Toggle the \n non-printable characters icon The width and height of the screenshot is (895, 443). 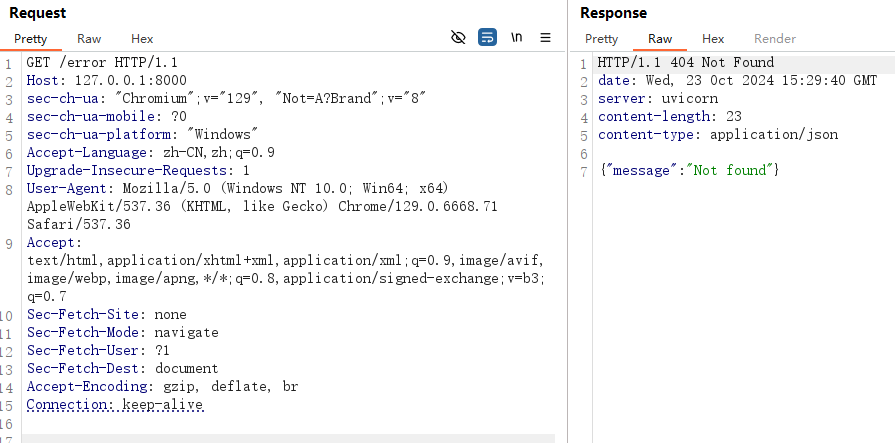pos(517,38)
